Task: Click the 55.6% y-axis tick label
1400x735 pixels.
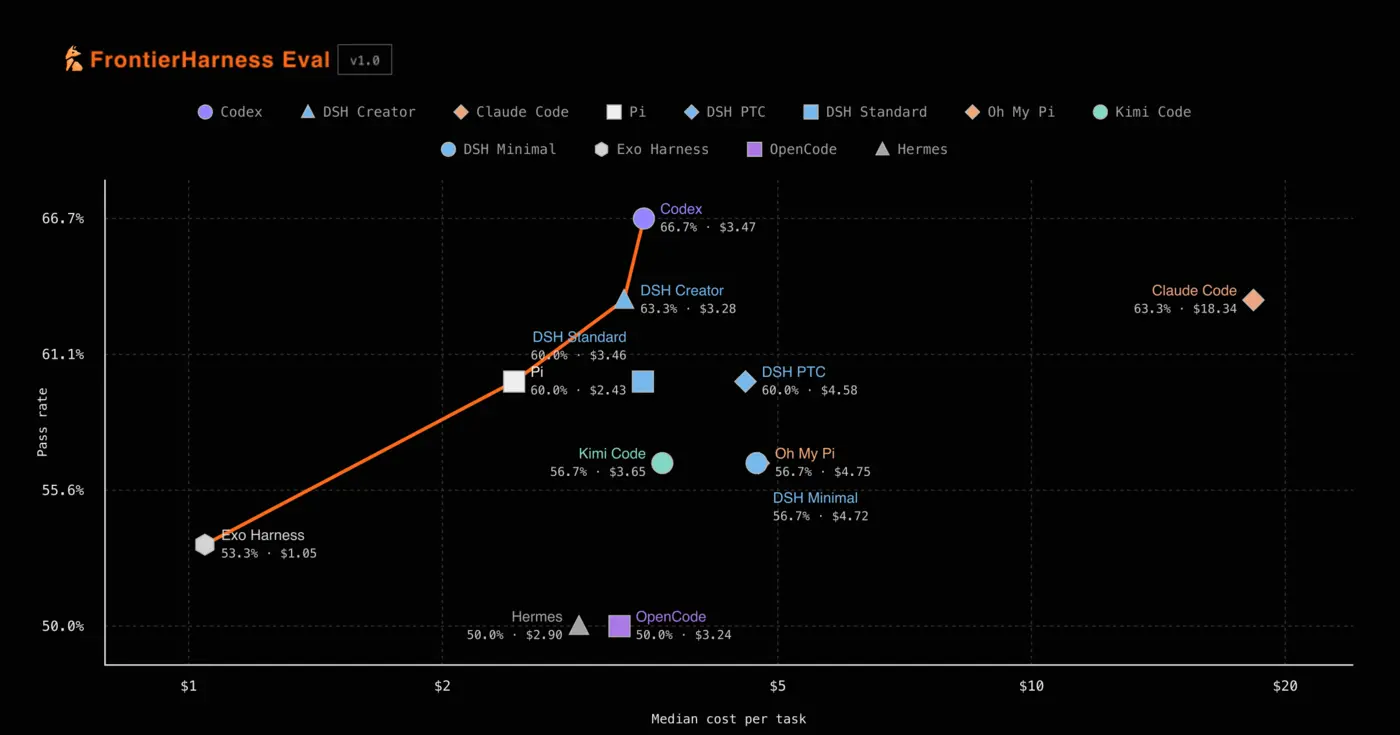Action: click(65, 490)
